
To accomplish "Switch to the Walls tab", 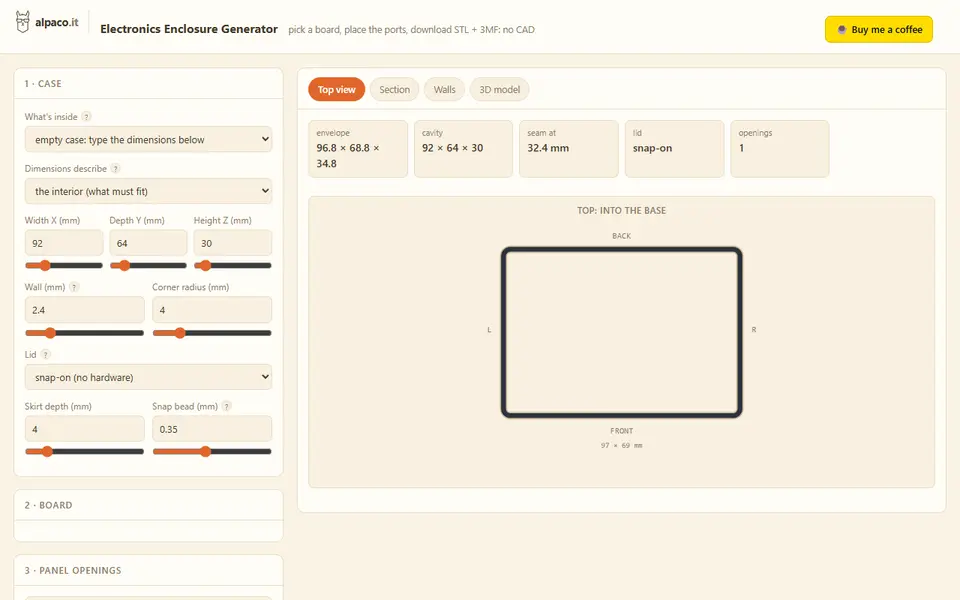I will [444, 89].
